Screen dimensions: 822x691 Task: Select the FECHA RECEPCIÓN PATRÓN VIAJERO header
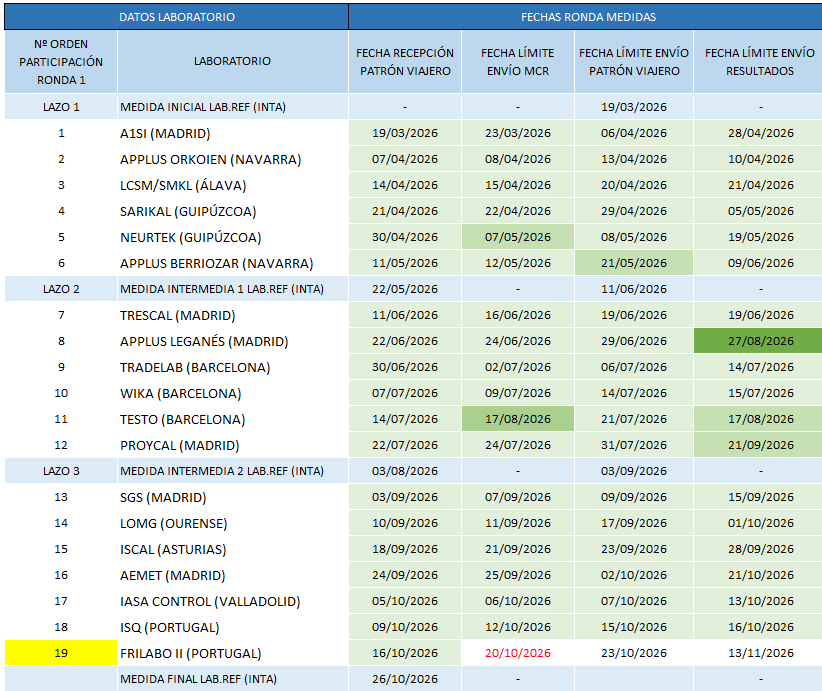[405, 62]
